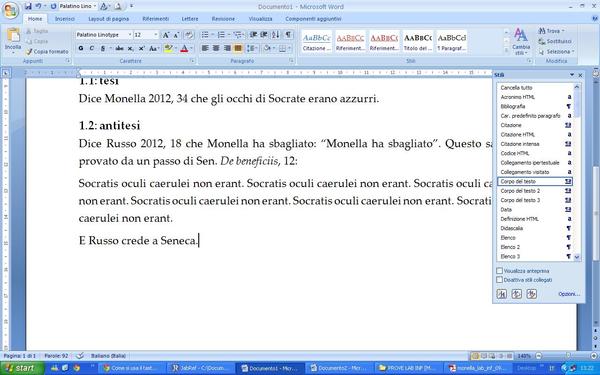Image resolution: width=600 pixels, height=375 pixels.
Task: Enable Visualizza anteprima checkbox
Action: (499, 271)
